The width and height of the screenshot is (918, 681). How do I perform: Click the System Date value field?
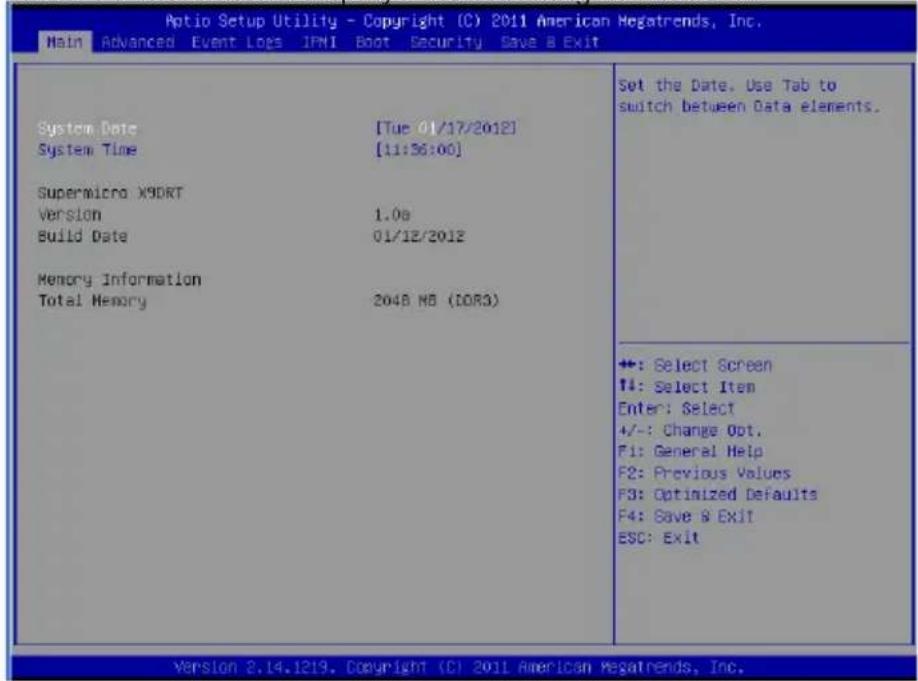446,128
